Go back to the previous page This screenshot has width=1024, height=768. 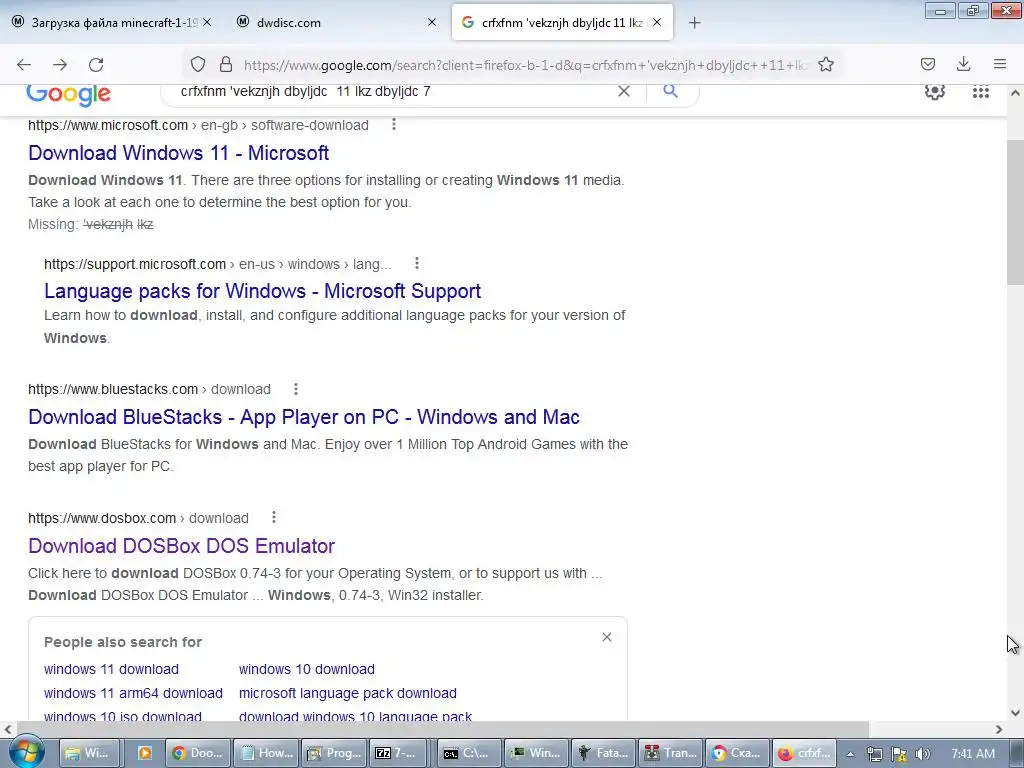pos(24,65)
